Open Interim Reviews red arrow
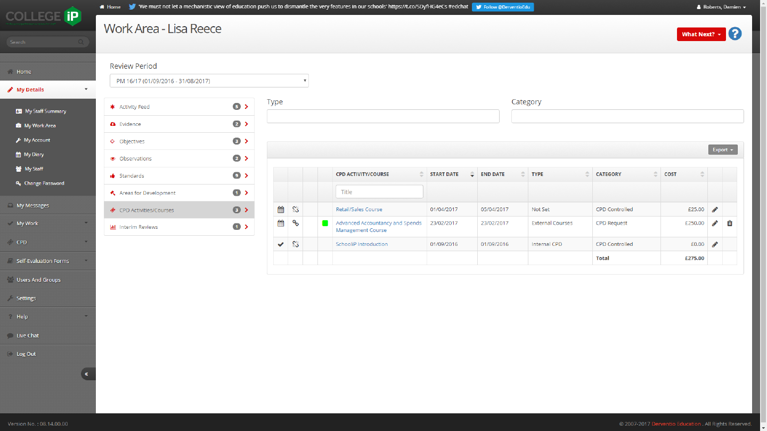 [246, 227]
